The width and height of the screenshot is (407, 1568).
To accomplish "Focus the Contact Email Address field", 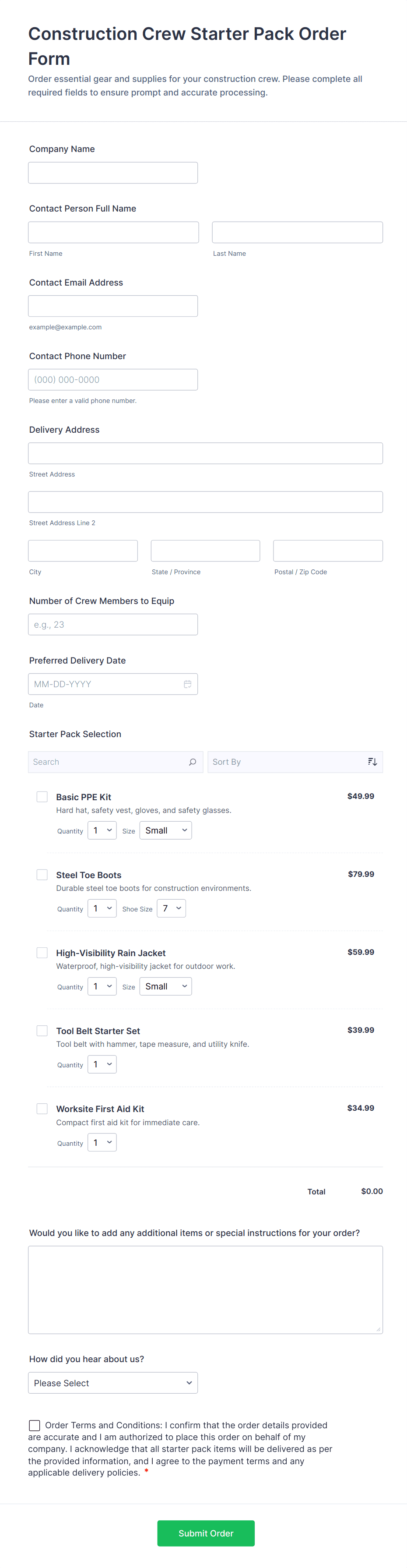I will pos(112,306).
